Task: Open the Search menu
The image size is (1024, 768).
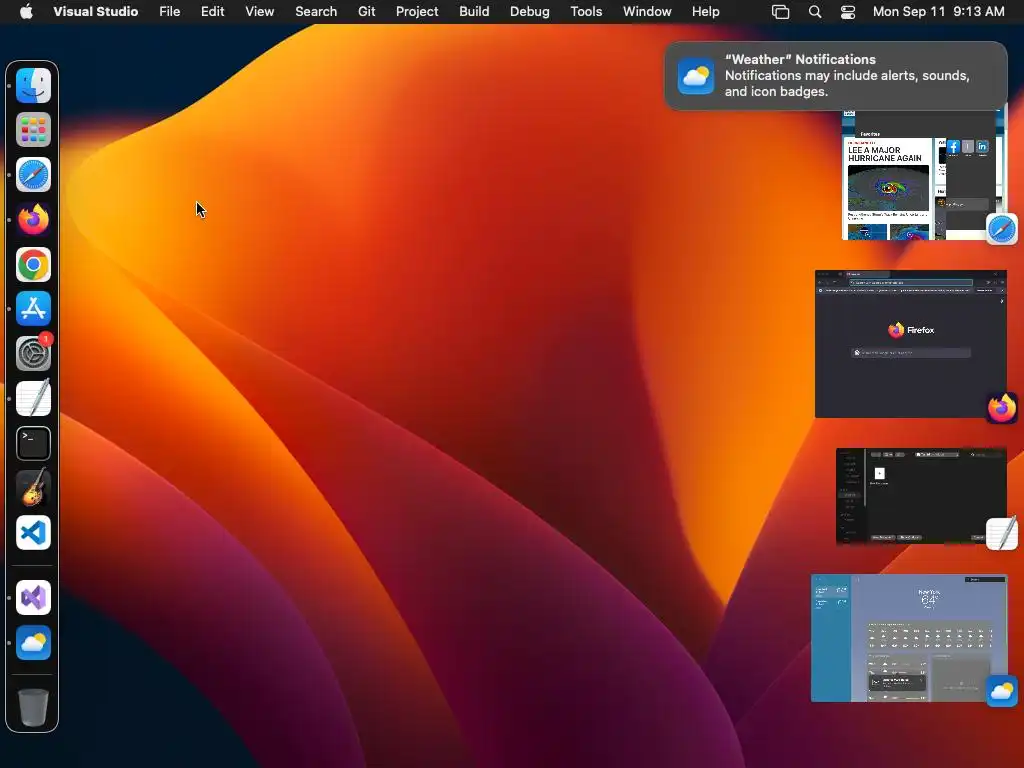Action: point(316,12)
